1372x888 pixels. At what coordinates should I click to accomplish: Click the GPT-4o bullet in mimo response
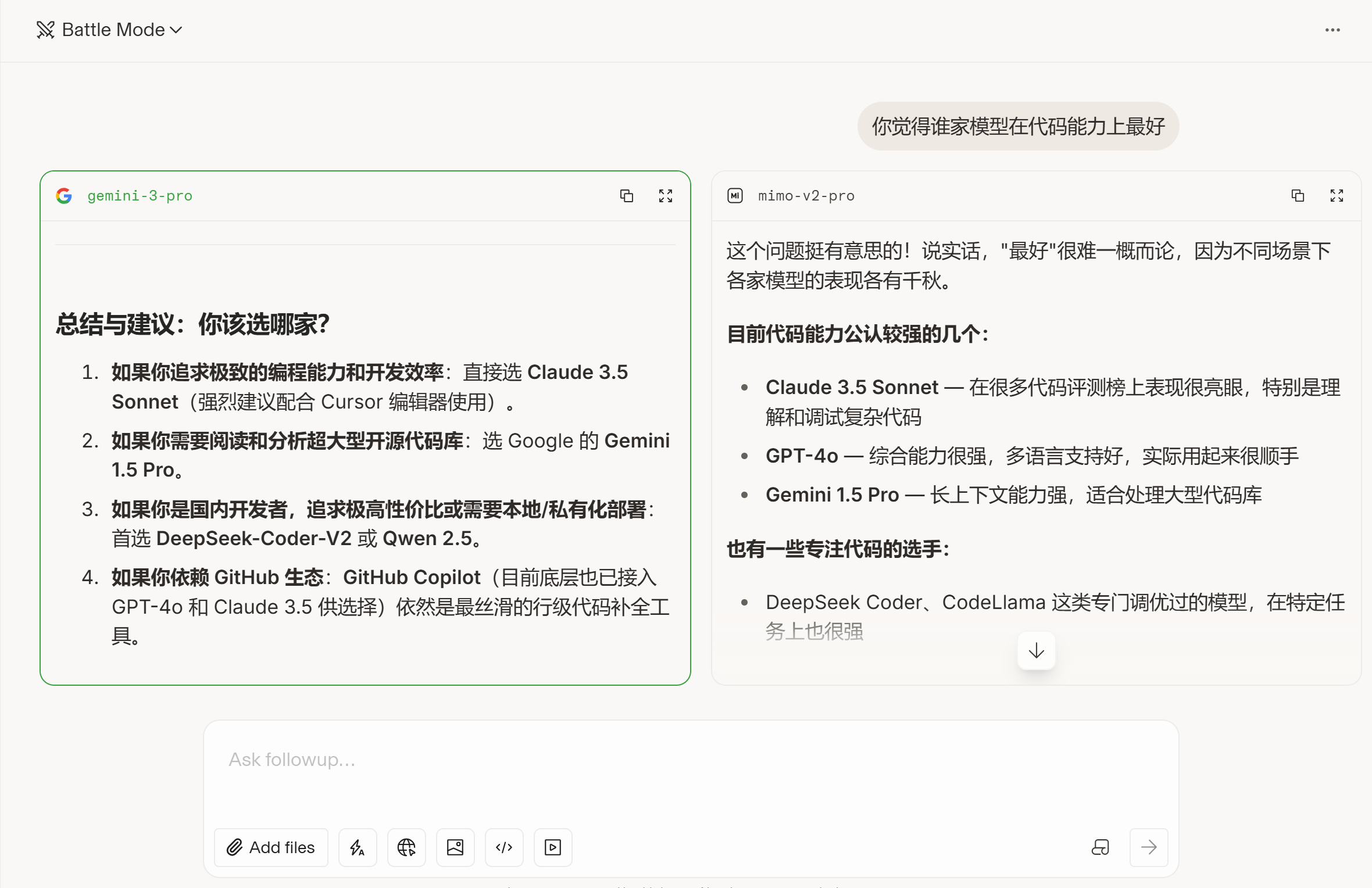tap(1032, 456)
